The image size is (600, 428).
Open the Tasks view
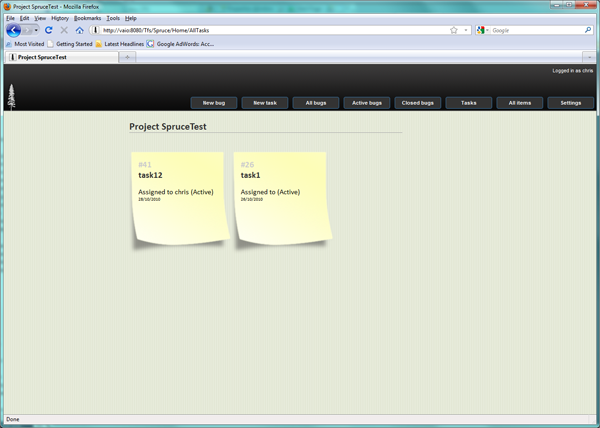[469, 103]
